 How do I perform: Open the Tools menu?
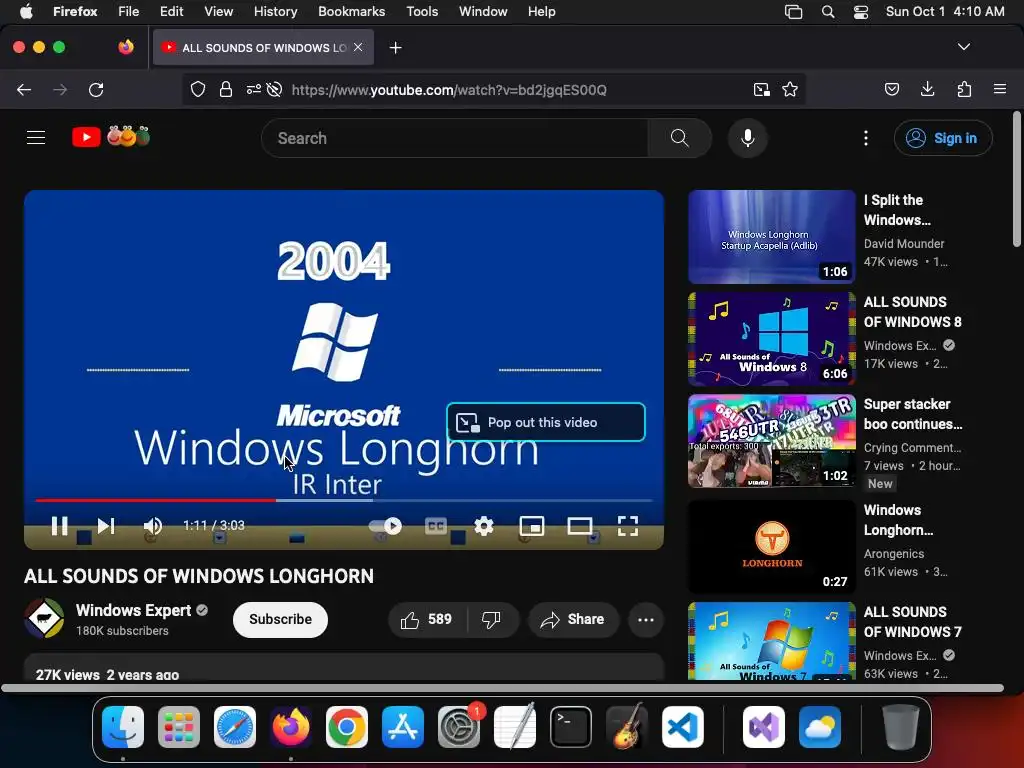tap(422, 11)
